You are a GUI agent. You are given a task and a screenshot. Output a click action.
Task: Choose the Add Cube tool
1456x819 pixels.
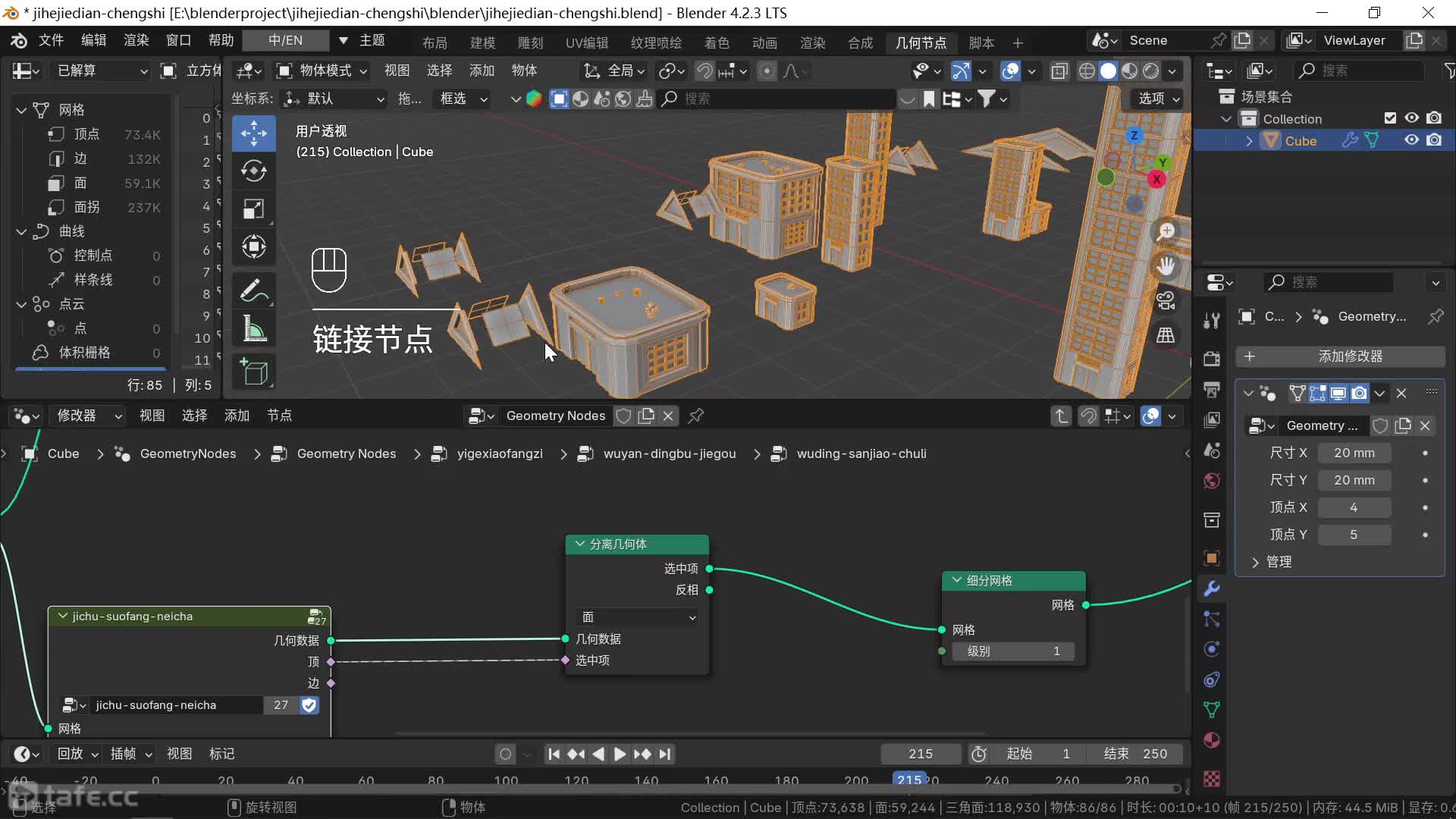pyautogui.click(x=253, y=372)
